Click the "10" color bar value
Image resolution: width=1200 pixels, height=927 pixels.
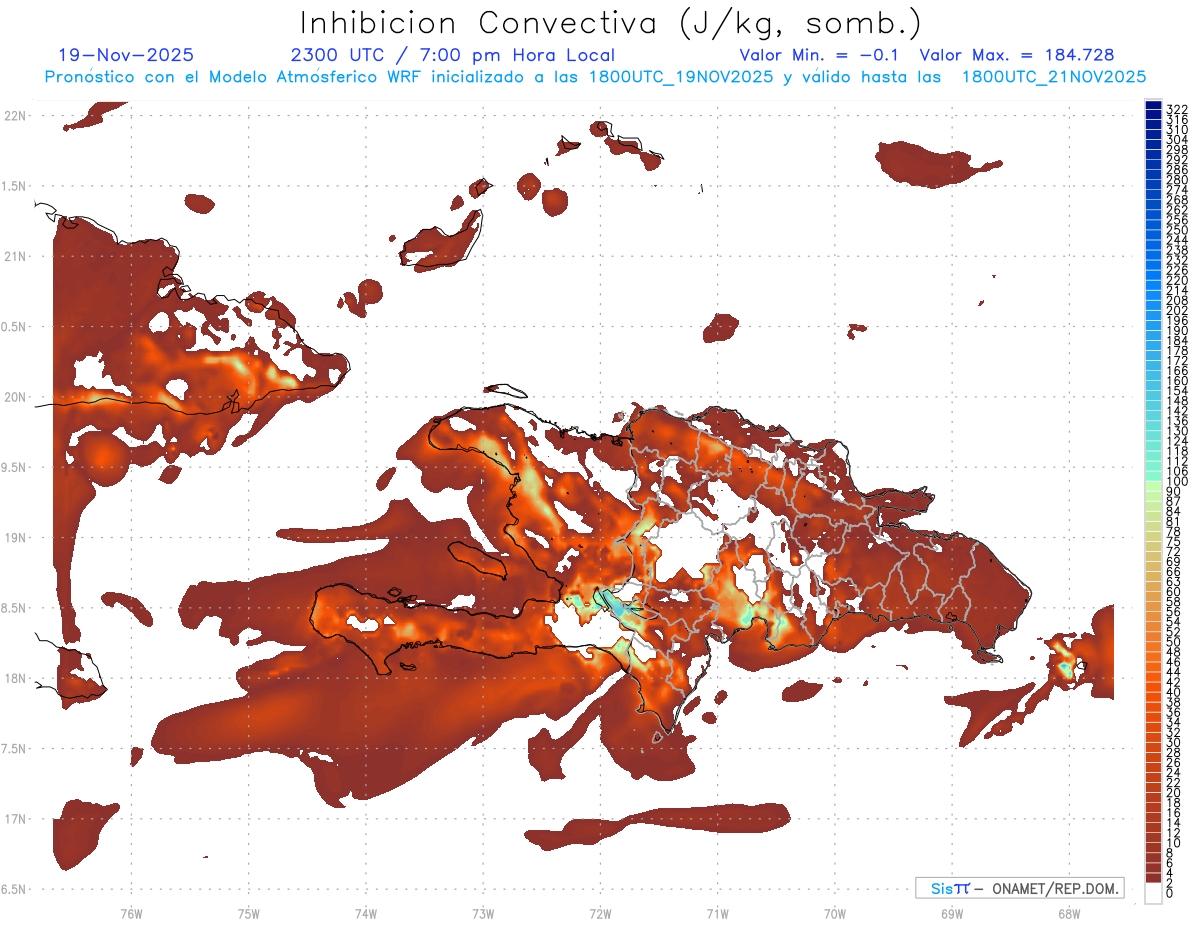click(x=1174, y=843)
